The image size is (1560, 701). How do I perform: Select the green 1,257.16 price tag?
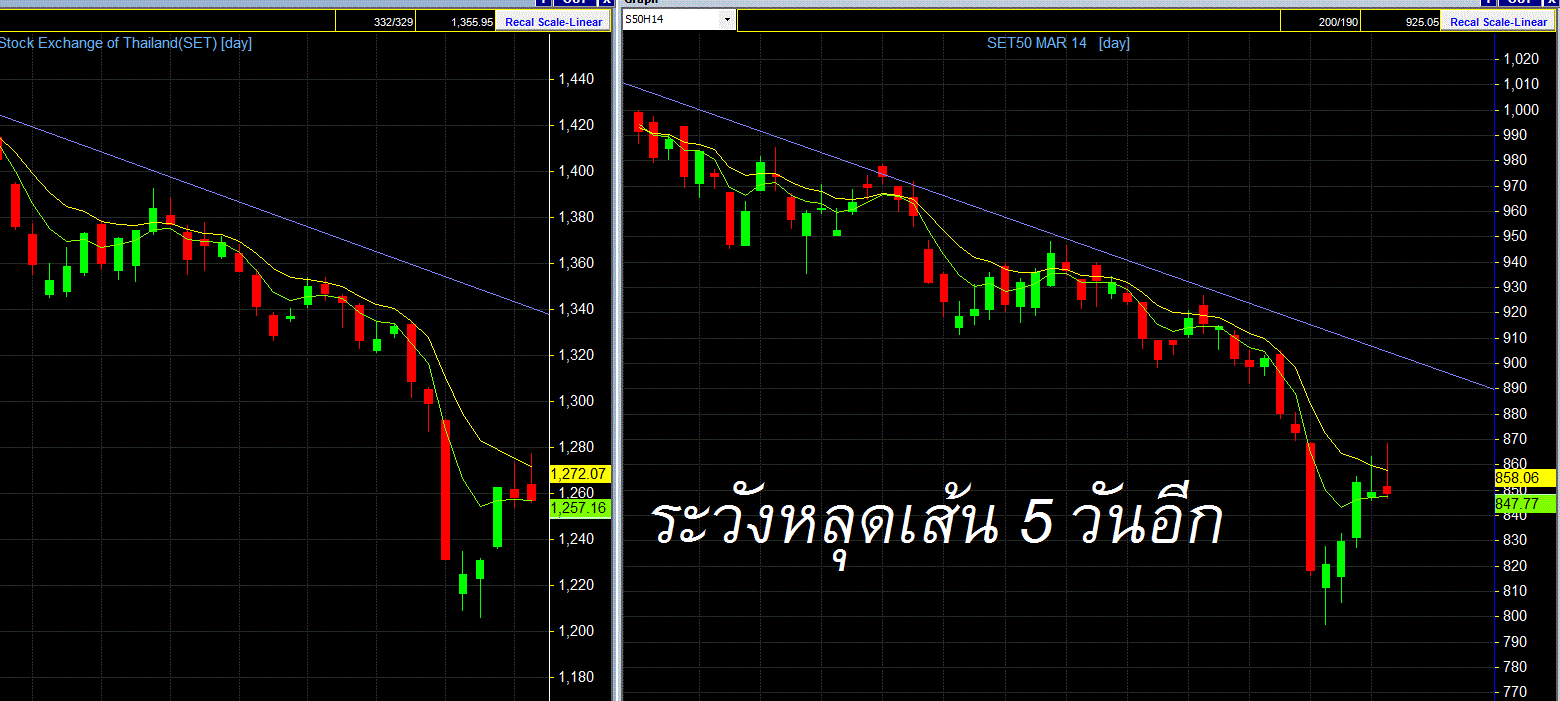580,508
